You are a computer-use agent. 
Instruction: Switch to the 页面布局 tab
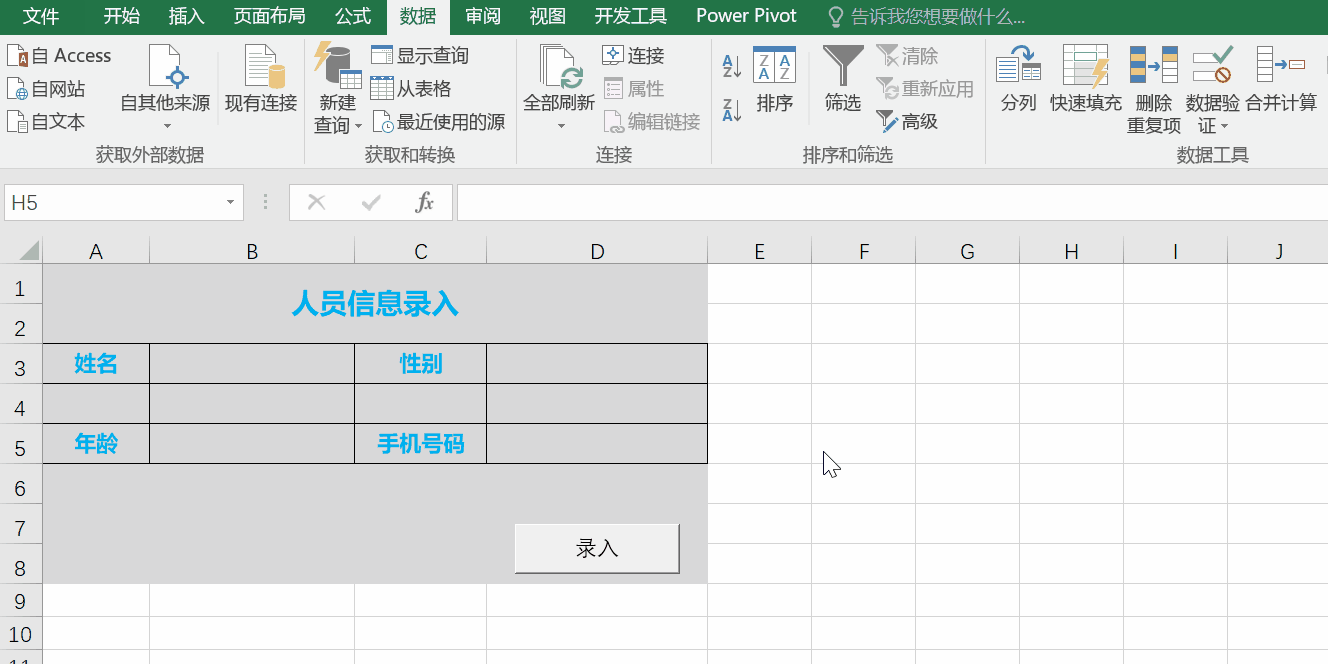269,16
